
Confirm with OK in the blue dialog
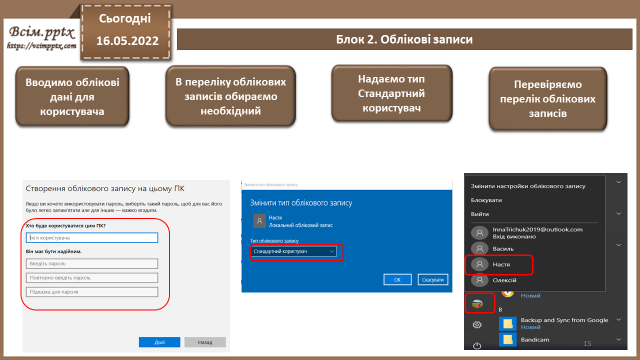point(397,280)
